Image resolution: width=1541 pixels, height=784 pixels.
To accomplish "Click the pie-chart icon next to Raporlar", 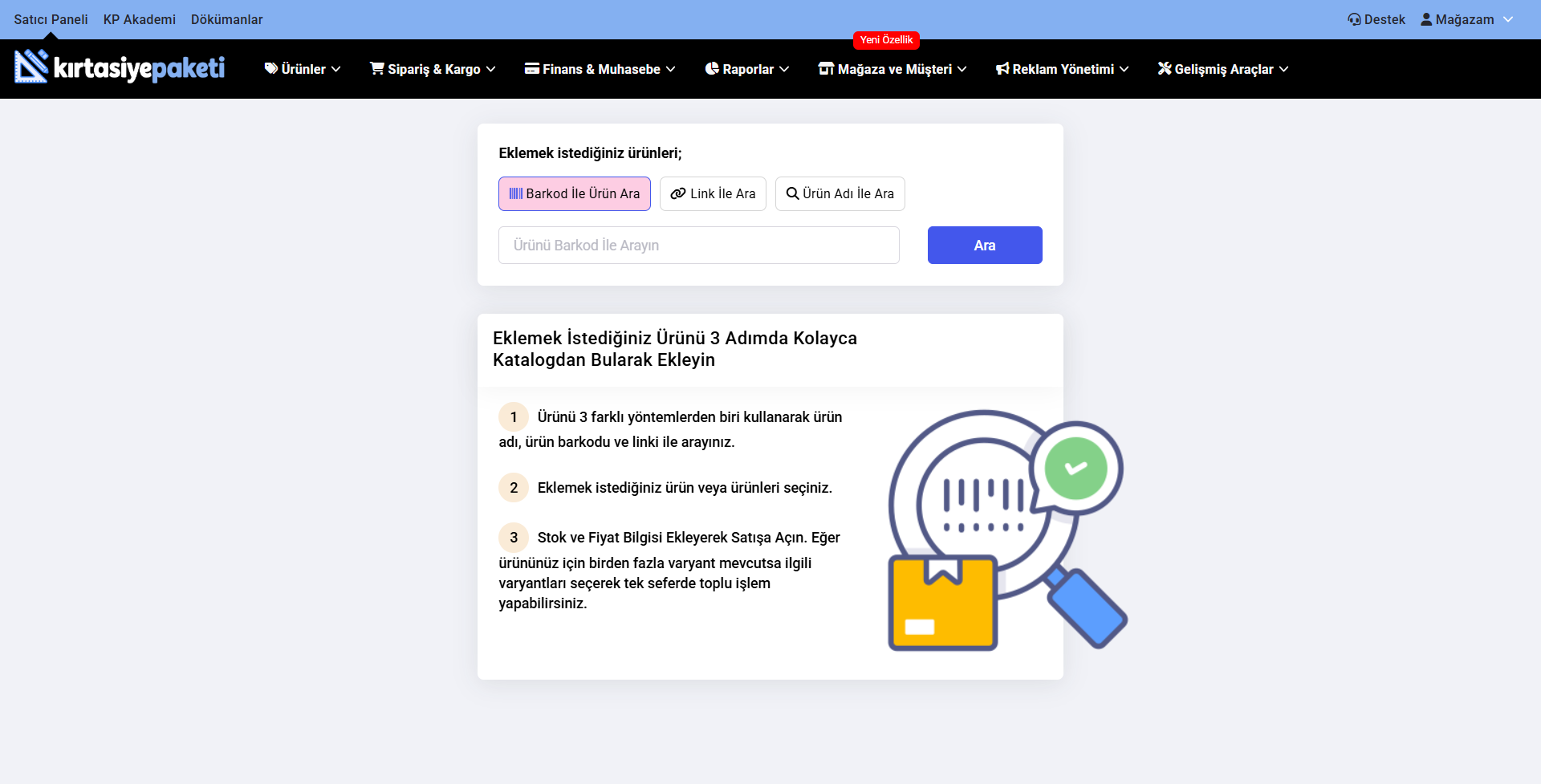I will 711,69.
